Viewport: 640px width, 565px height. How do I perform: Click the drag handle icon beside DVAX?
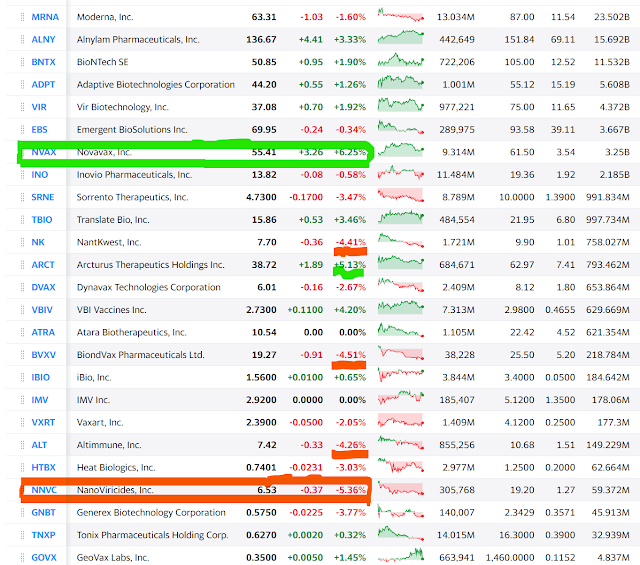pyautogui.click(x=22, y=287)
